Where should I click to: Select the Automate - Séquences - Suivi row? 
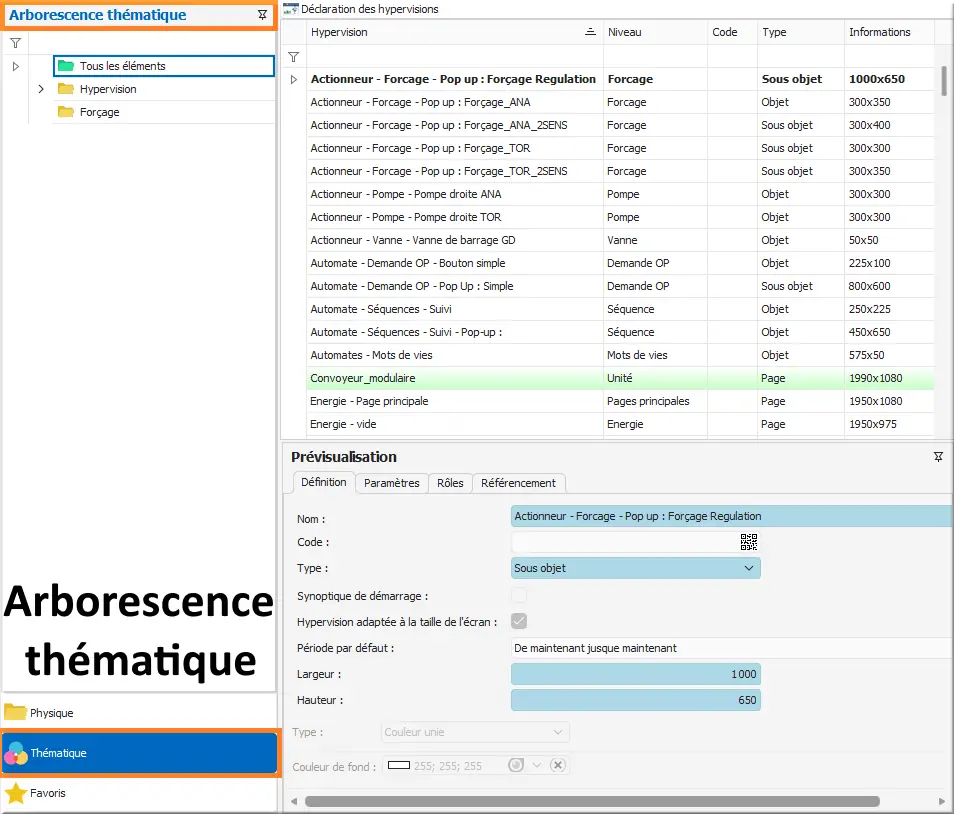[x=621, y=309]
